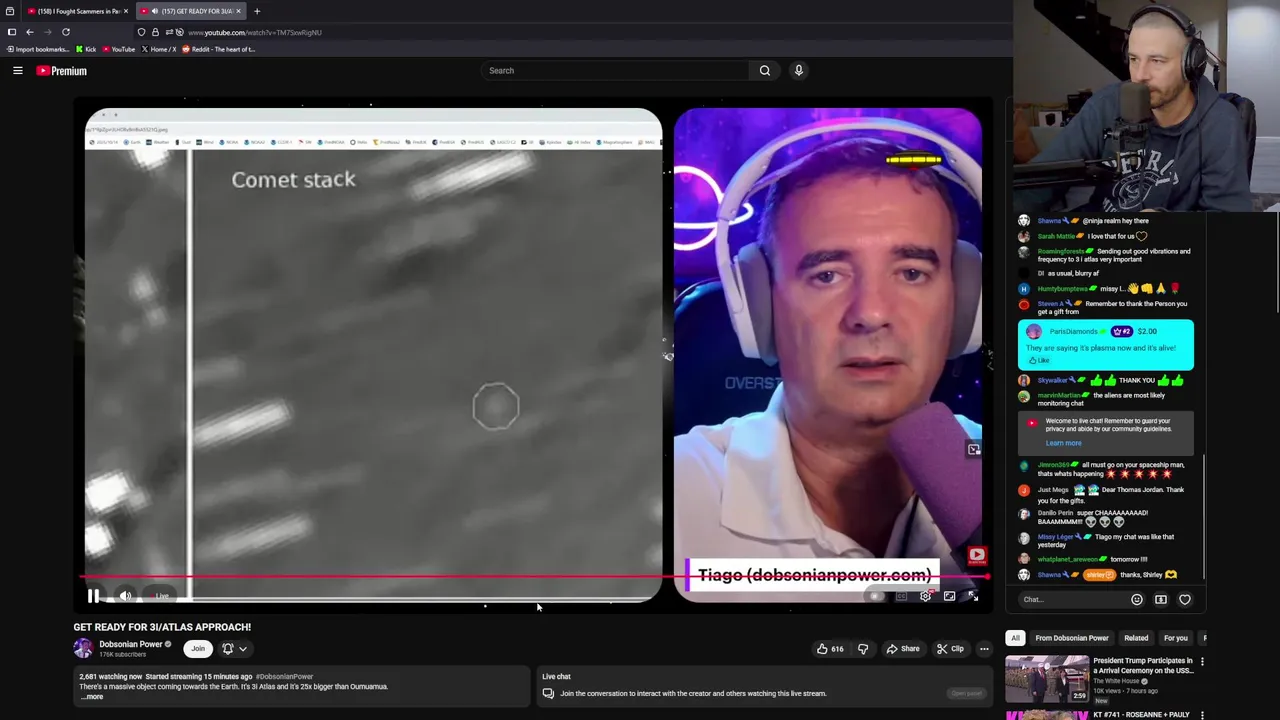The image size is (1280, 720).
Task: Select the For you chip
Action: (x=1176, y=638)
